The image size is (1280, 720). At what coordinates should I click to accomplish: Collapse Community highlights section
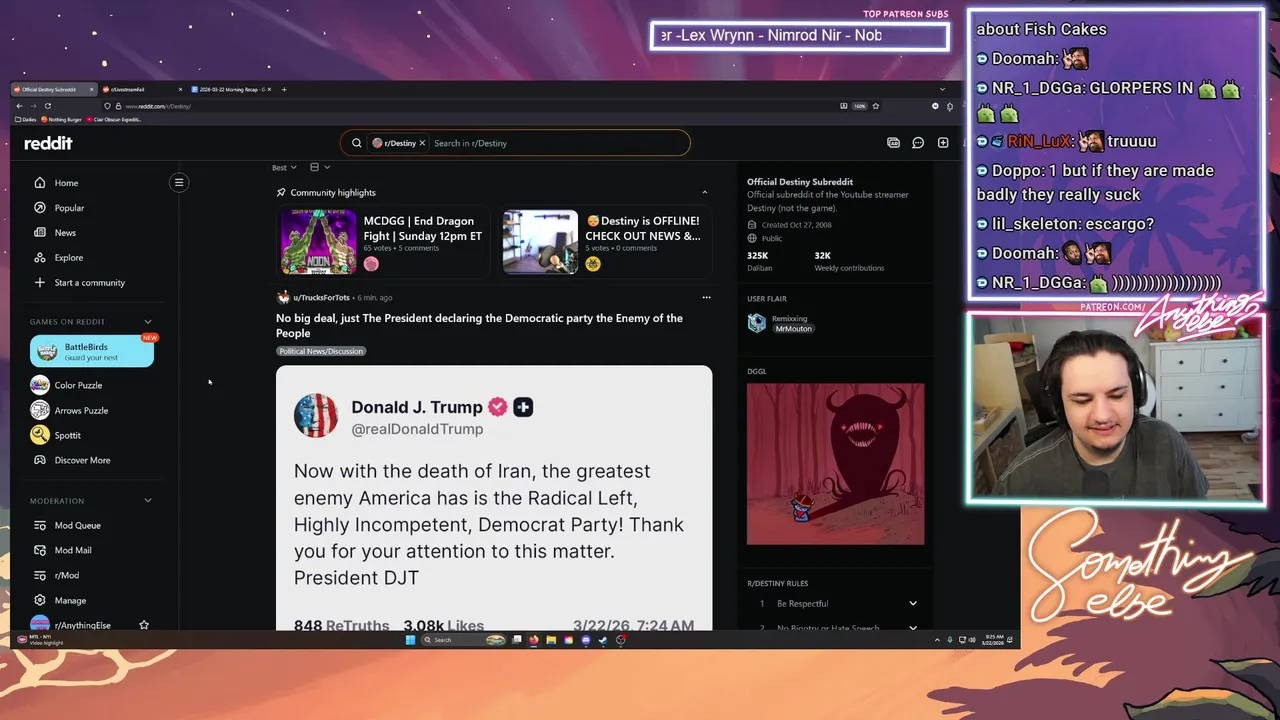[704, 192]
